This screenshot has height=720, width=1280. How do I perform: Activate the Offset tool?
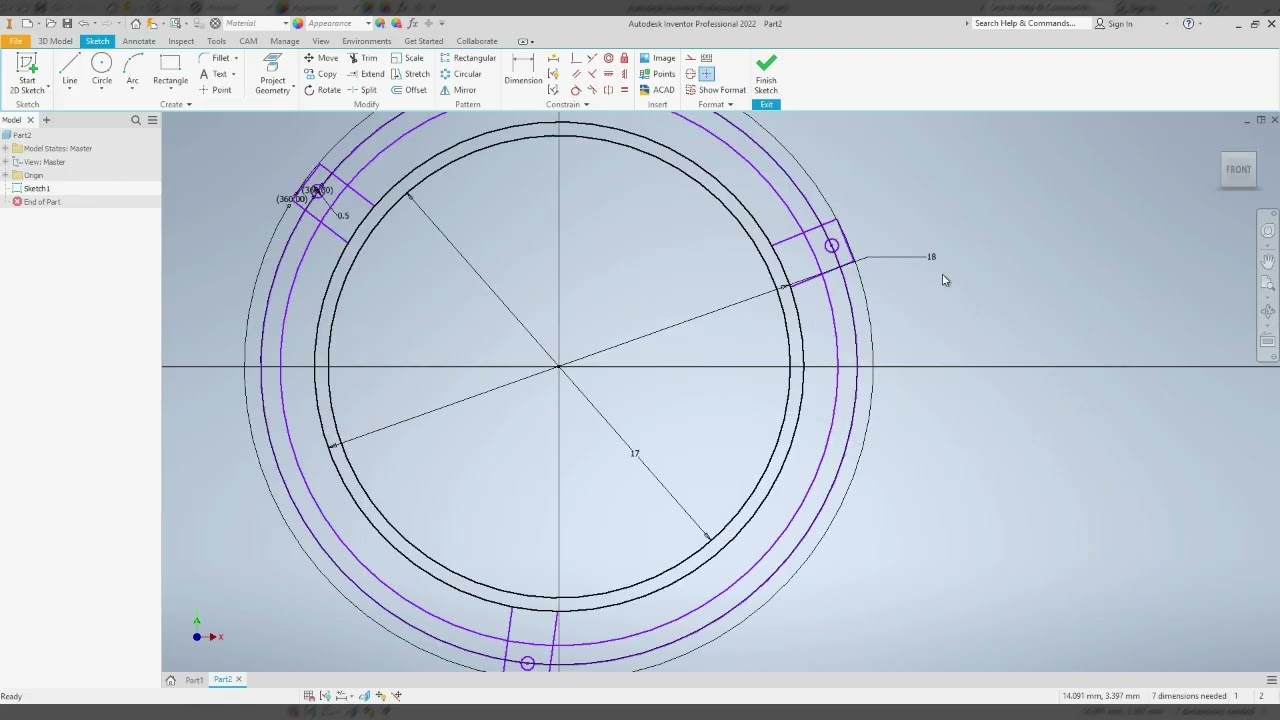point(409,90)
